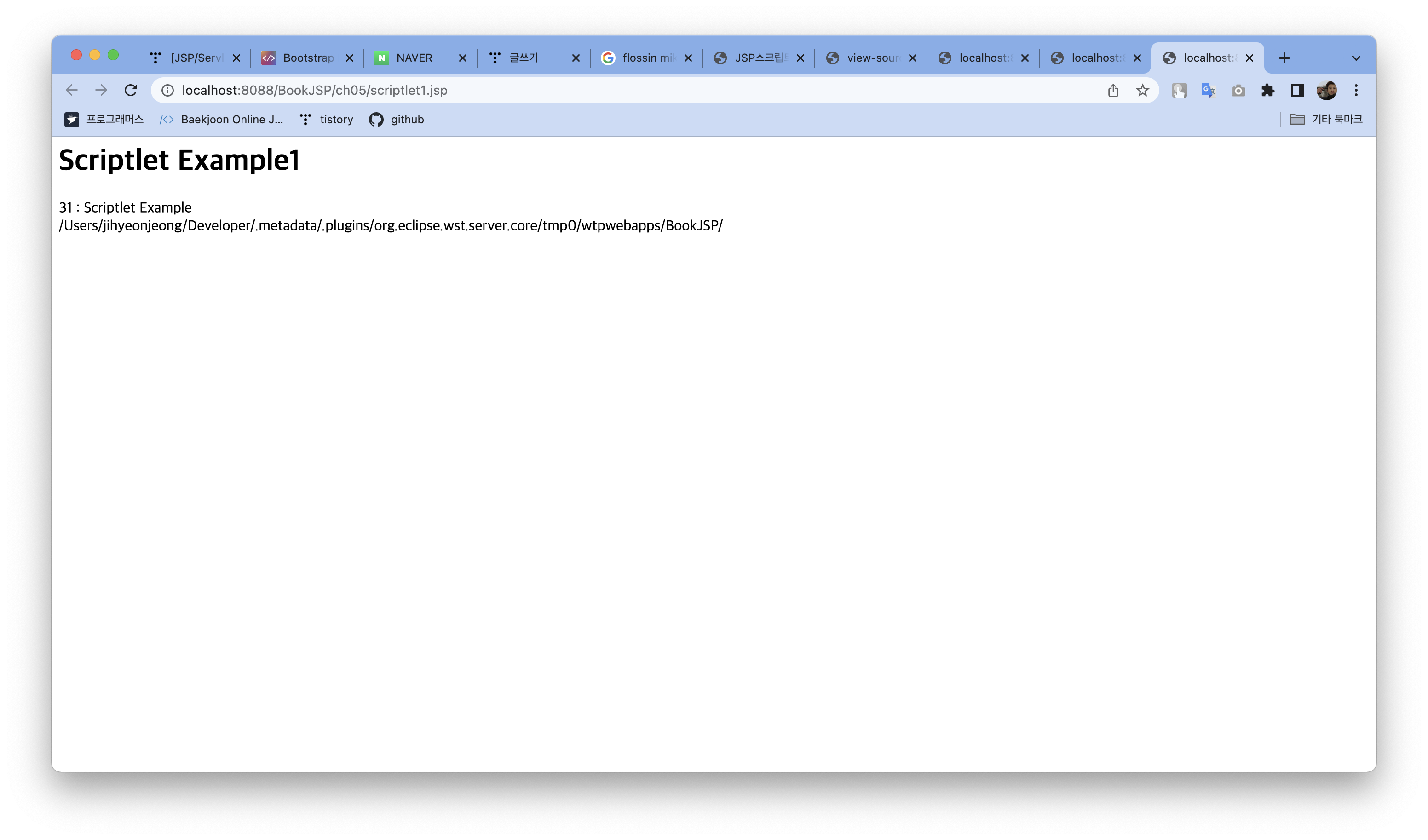
Task: Close the flossin Google tab
Action: coord(688,58)
